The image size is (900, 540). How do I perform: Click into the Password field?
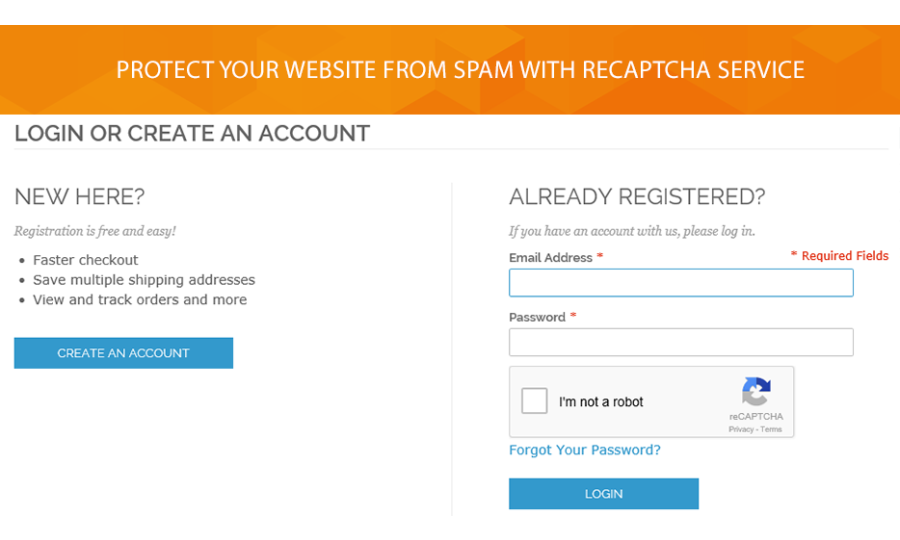click(x=681, y=342)
